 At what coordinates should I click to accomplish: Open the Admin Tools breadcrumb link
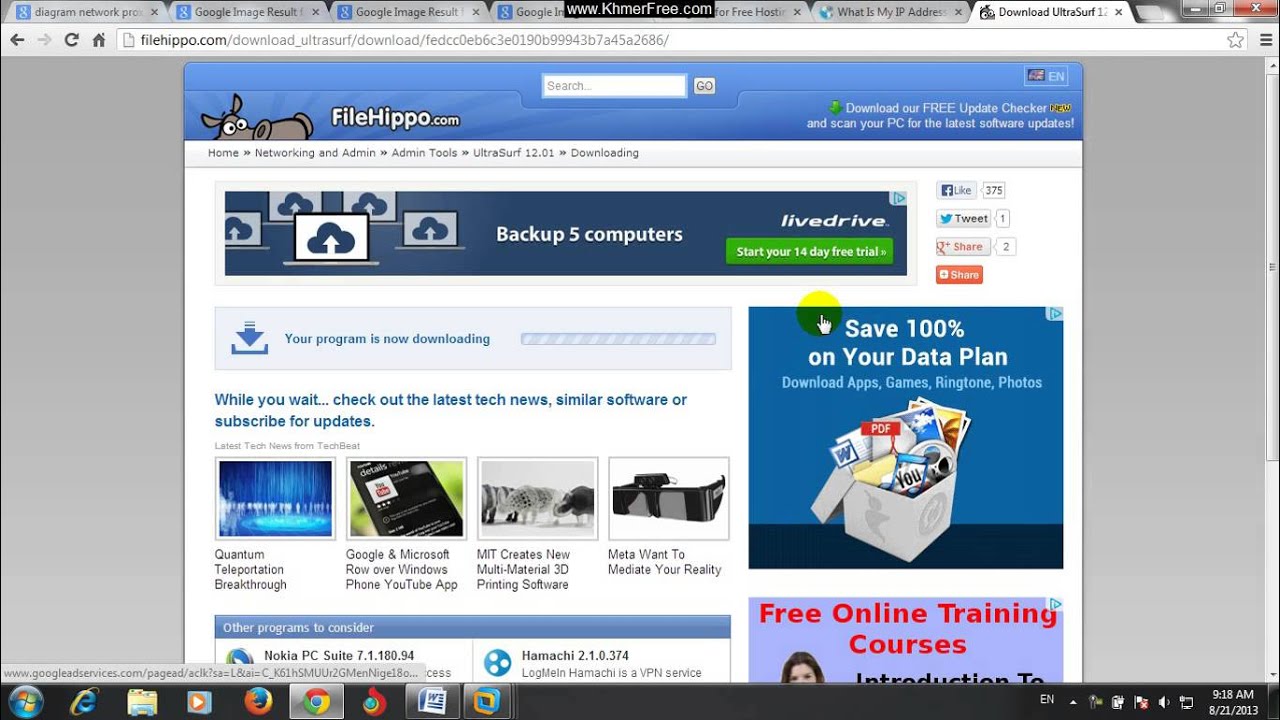424,153
